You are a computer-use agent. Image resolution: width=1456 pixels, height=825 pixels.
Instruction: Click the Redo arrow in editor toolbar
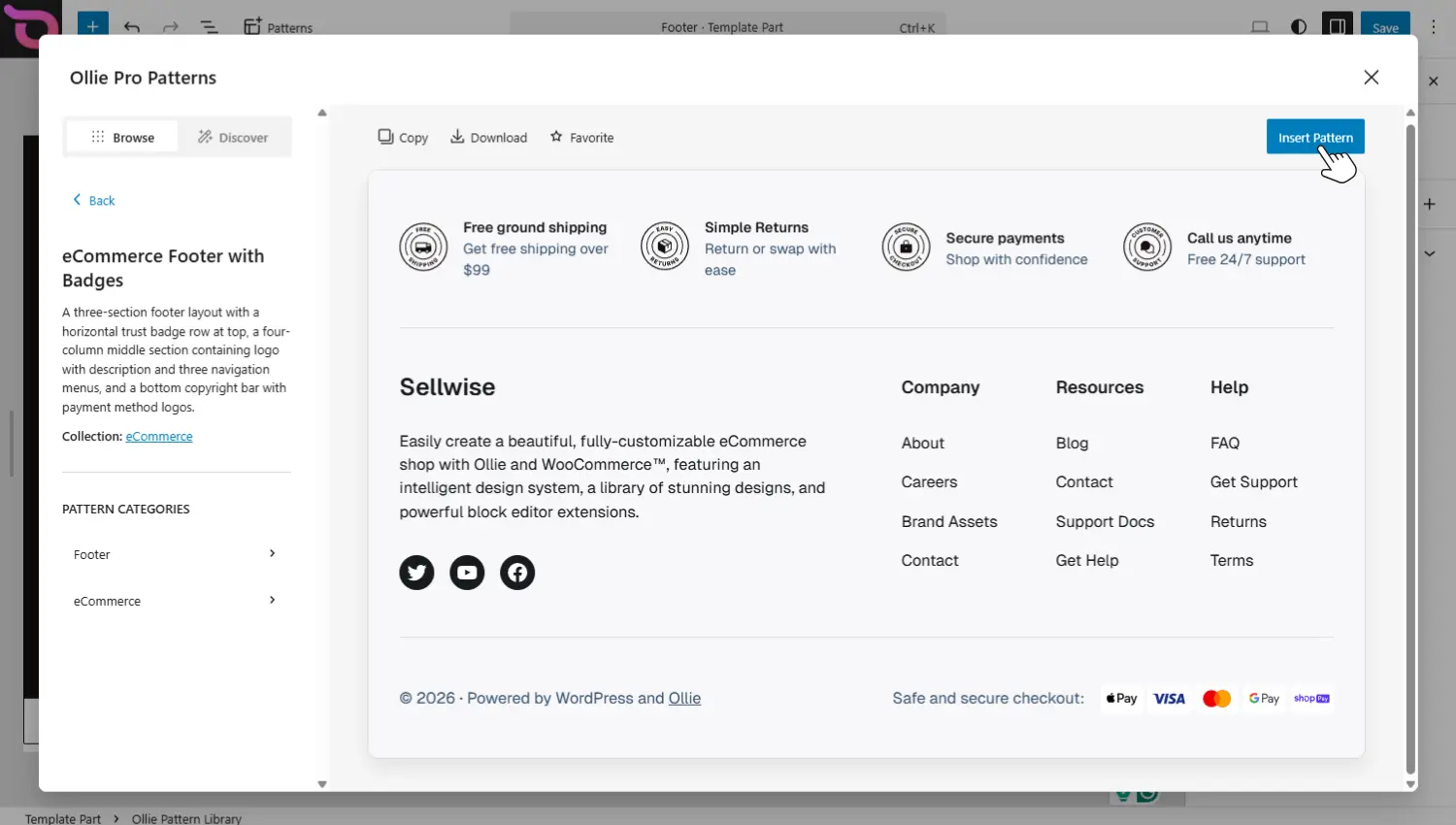click(x=171, y=27)
